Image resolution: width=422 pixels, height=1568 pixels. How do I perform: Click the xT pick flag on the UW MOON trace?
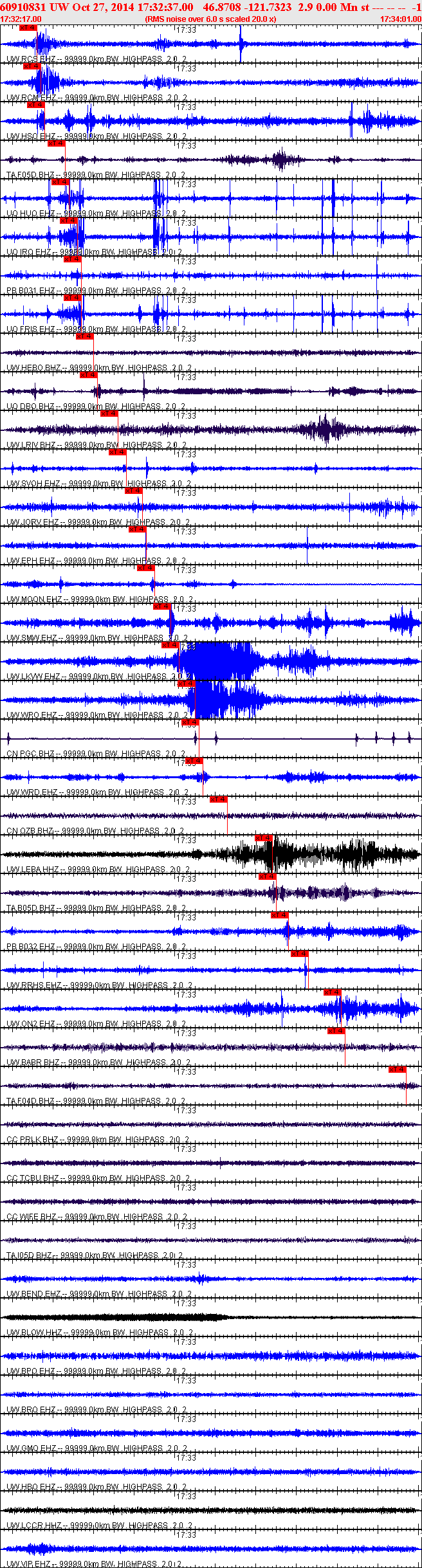(x=146, y=568)
